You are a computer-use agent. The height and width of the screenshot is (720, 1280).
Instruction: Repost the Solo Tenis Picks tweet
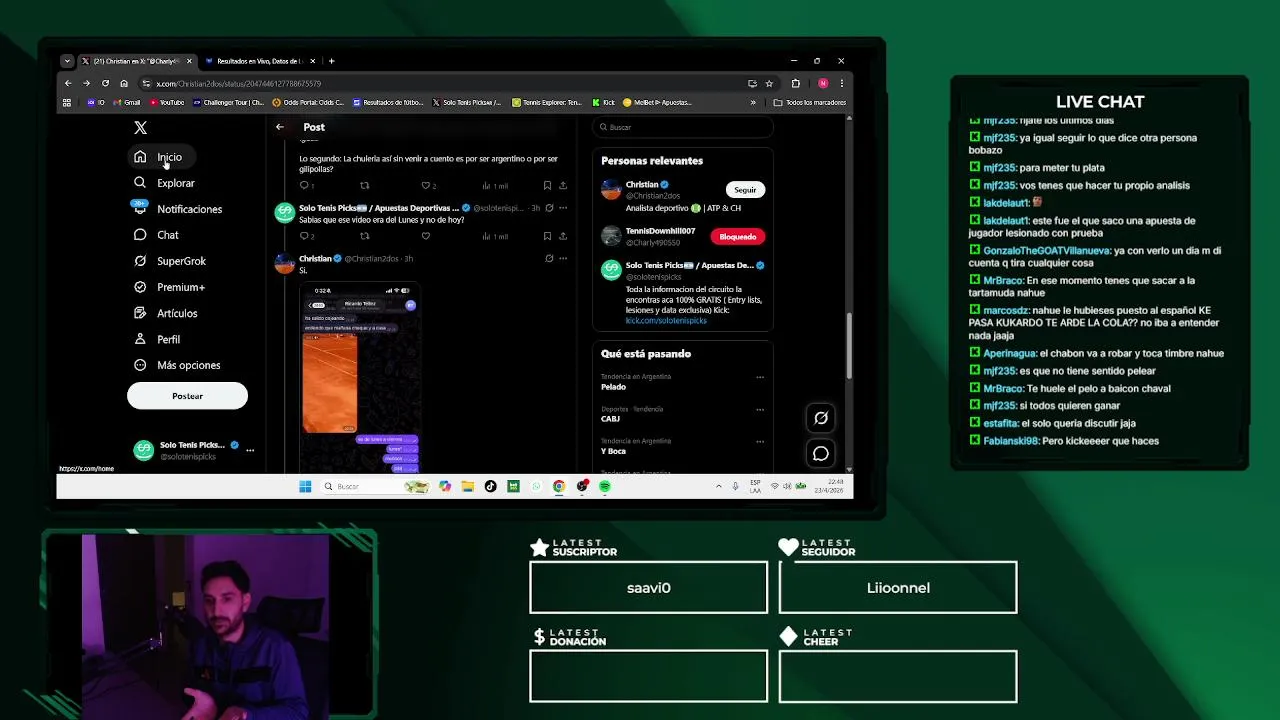click(364, 236)
